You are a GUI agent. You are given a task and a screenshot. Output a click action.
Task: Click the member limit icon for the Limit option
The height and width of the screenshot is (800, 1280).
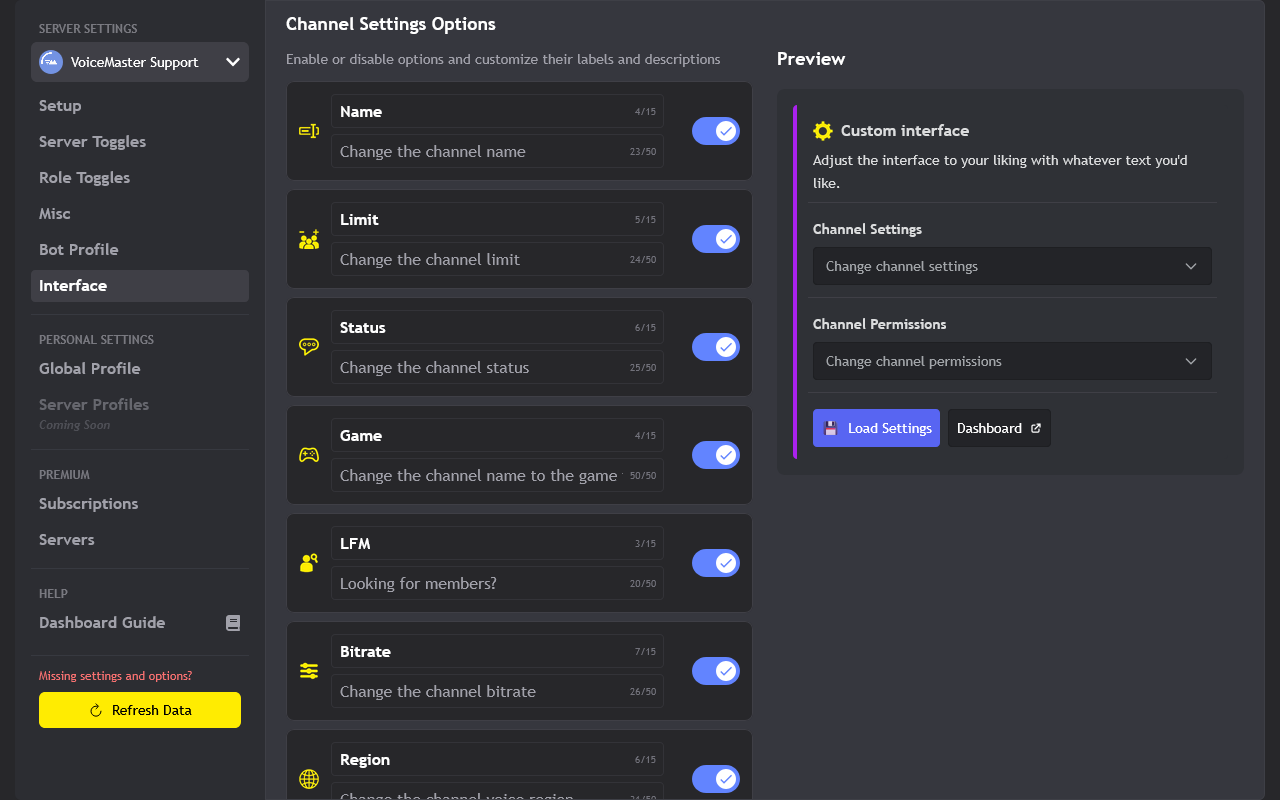(x=309, y=239)
